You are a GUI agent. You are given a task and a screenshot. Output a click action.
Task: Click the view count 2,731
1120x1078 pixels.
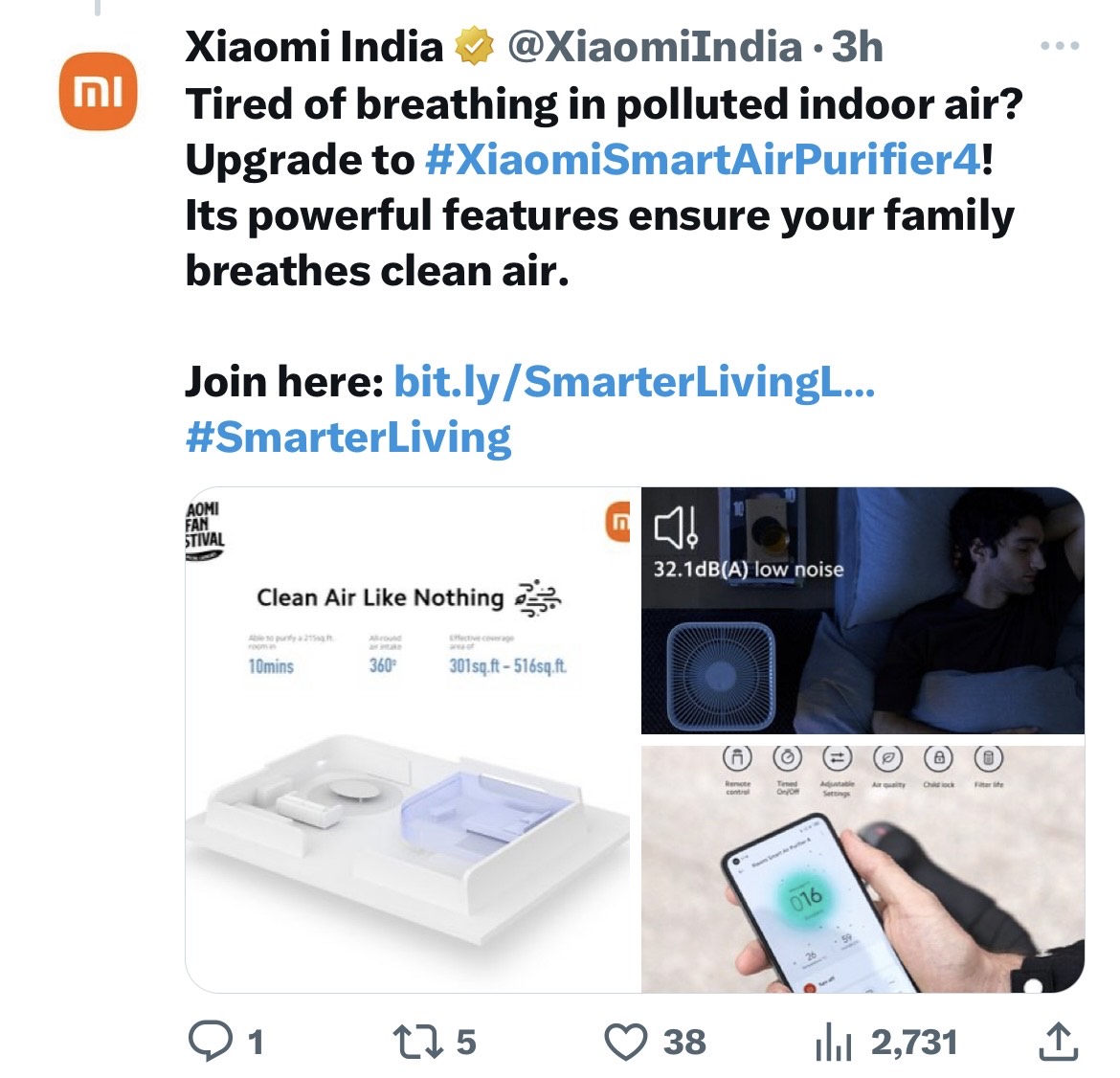click(914, 1042)
